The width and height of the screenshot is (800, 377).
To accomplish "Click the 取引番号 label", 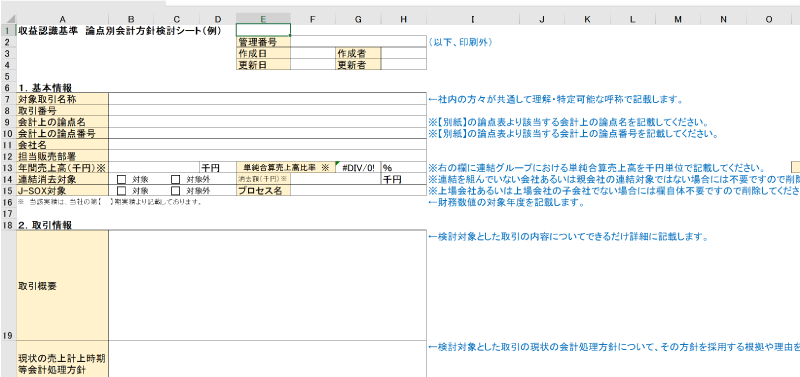I will click(62, 111).
